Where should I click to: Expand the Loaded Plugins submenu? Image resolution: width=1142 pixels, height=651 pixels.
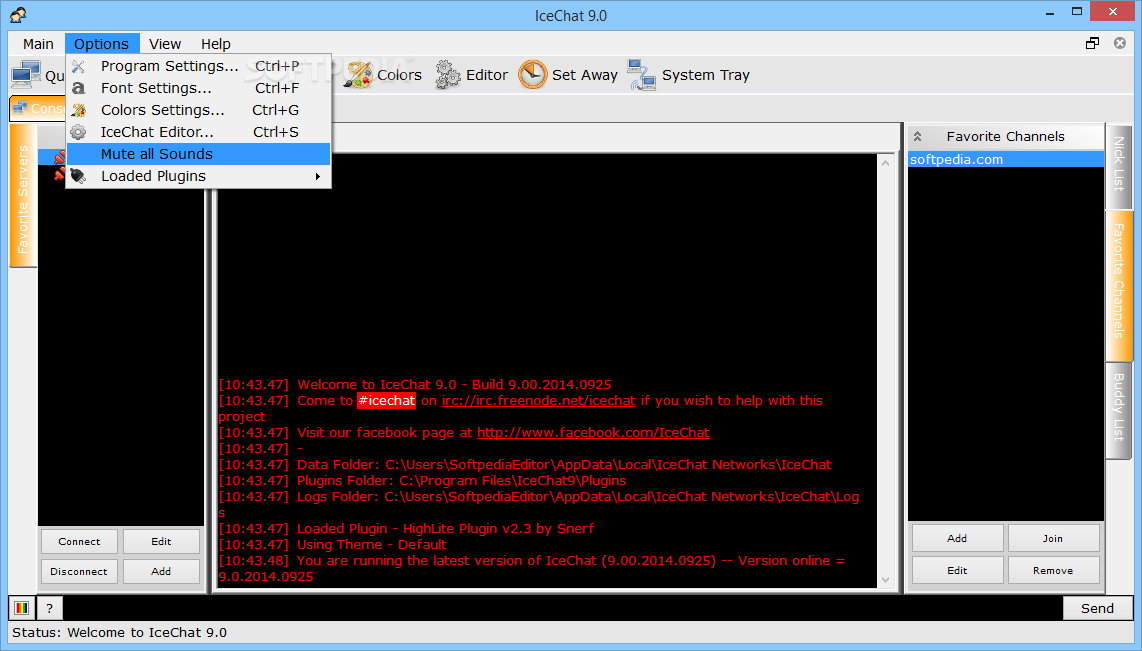click(x=198, y=176)
